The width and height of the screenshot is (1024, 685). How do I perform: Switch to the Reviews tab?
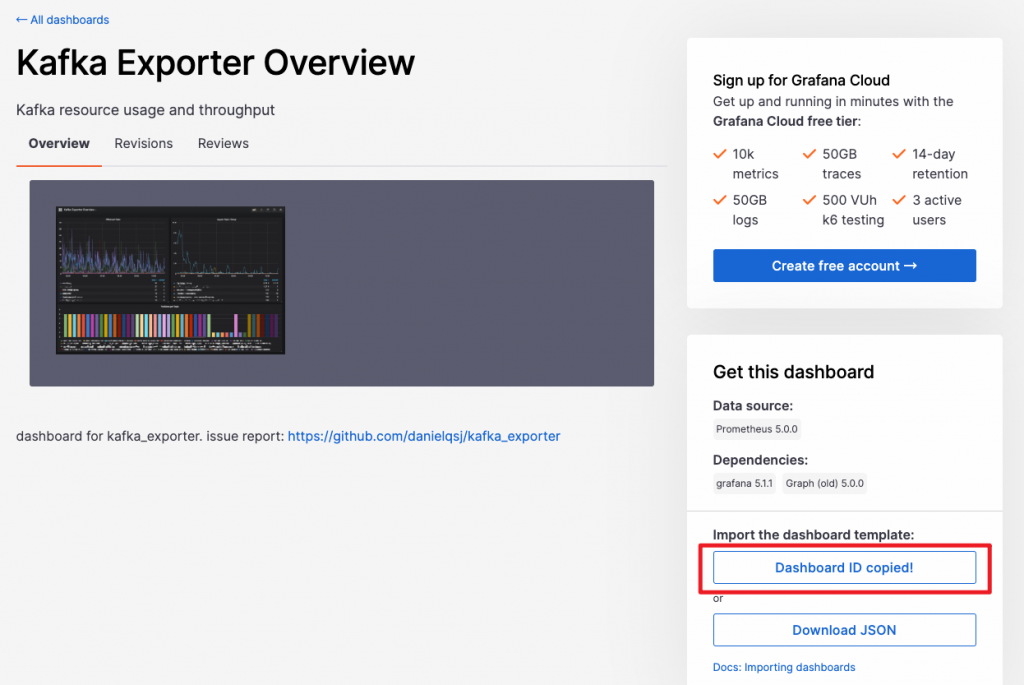point(223,144)
